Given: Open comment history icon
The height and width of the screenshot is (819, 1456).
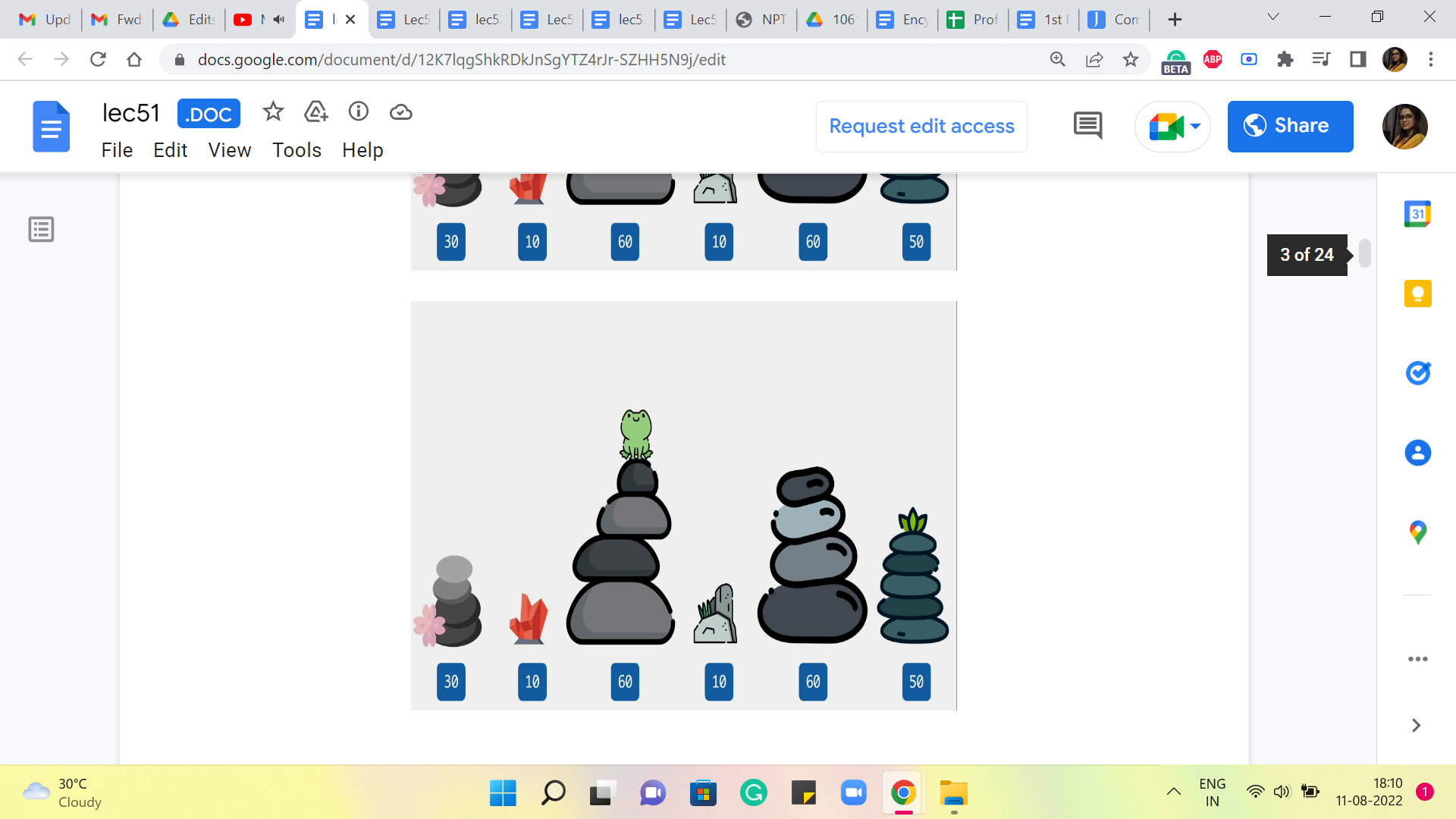Looking at the screenshot, I should (1087, 126).
